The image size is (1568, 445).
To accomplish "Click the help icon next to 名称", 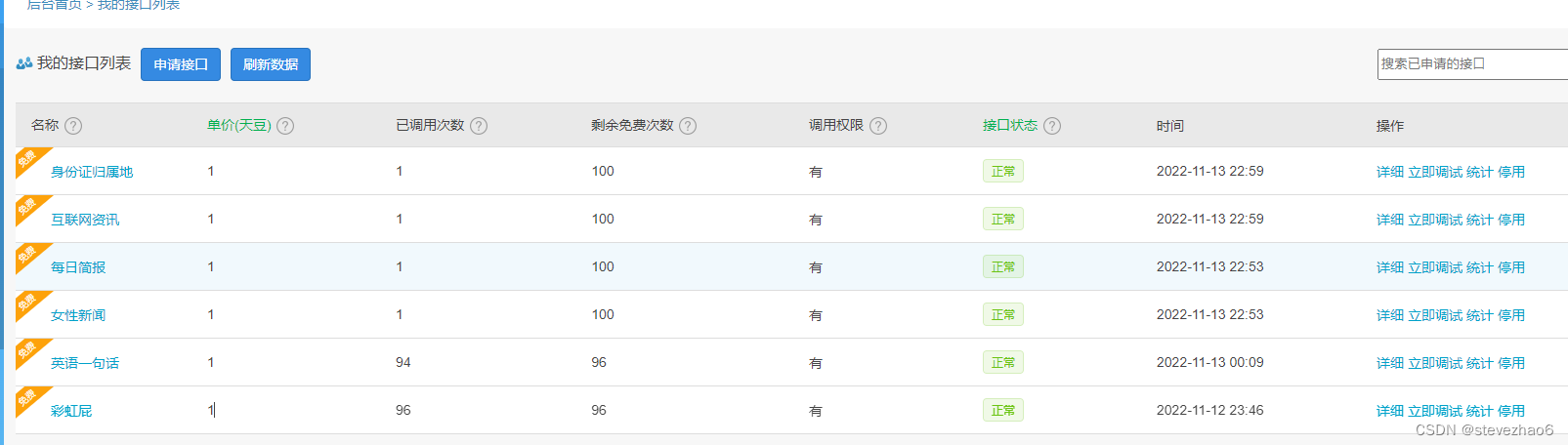I will coord(73,126).
